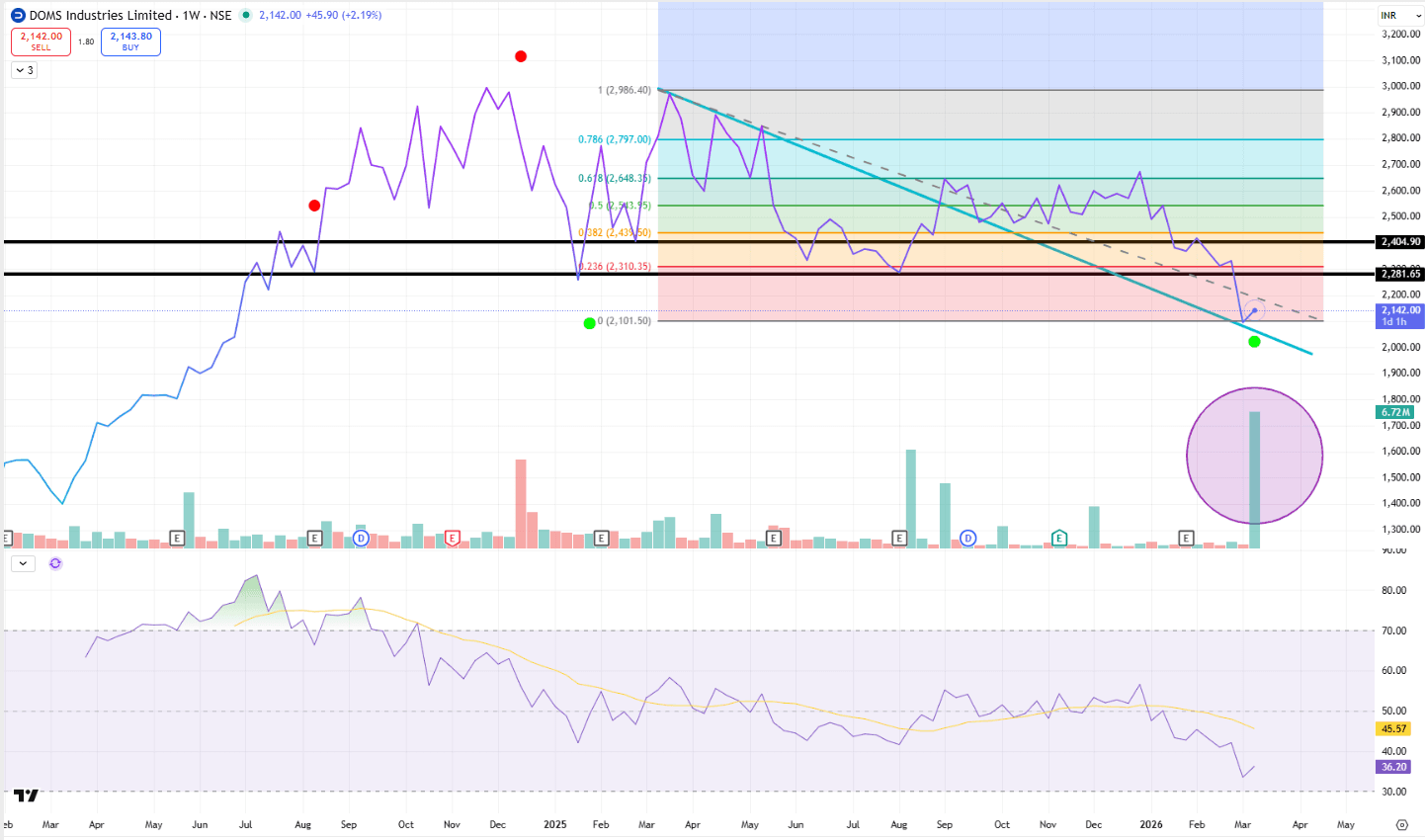The height and width of the screenshot is (840, 1425).
Task: Open the earnings marker at August 2024
Action: click(x=315, y=538)
